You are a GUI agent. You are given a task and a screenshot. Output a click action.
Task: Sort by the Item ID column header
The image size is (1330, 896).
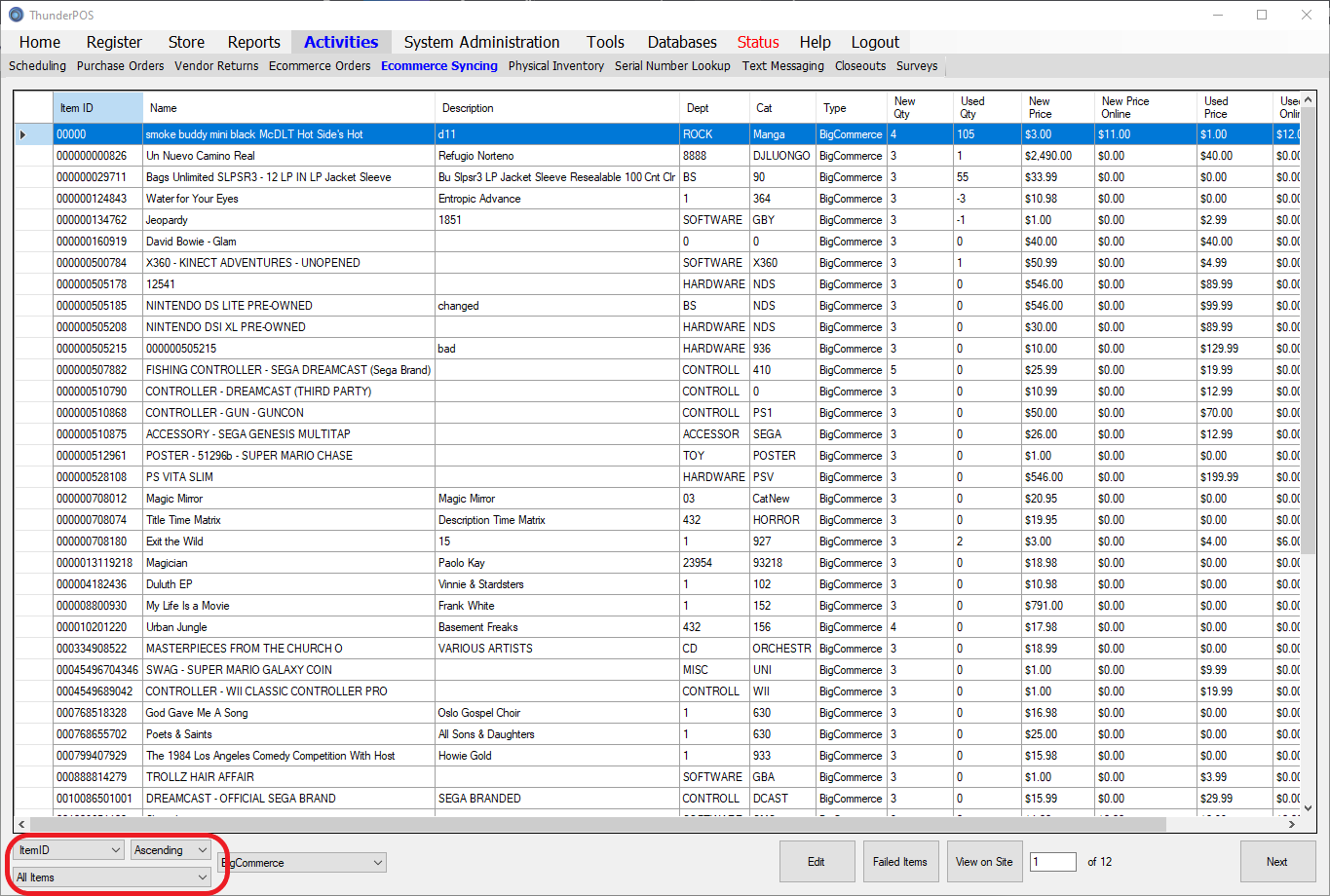tap(98, 108)
